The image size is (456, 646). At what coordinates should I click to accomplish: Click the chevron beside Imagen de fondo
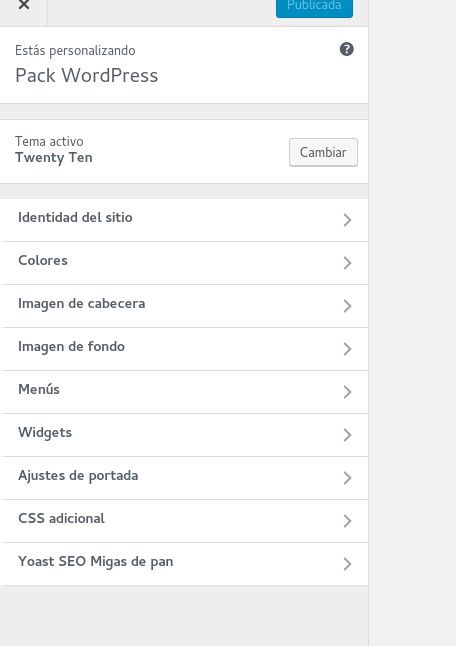click(x=347, y=349)
